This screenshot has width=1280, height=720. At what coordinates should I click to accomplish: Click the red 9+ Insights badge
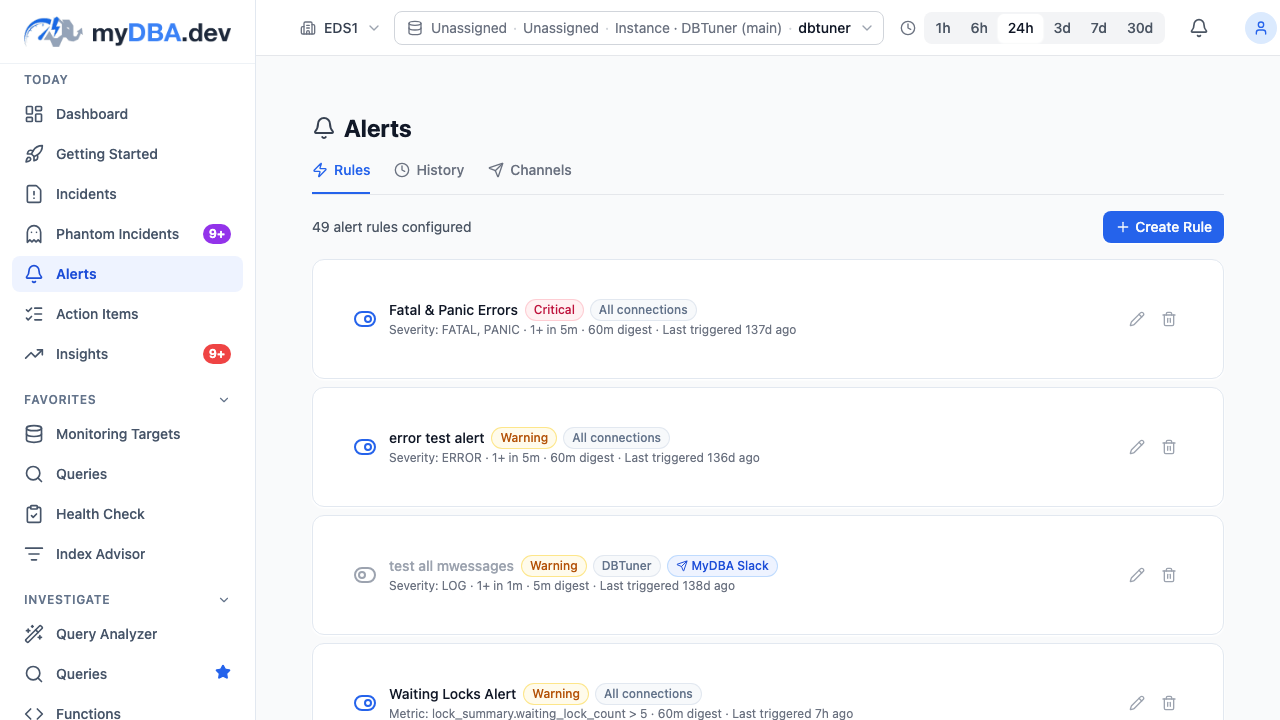tap(217, 354)
